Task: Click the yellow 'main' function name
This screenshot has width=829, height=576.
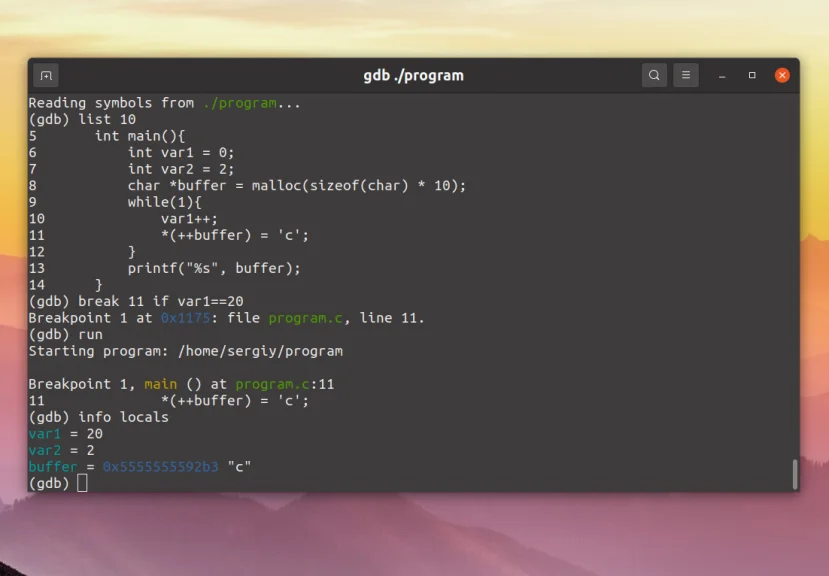Action: click(x=161, y=384)
